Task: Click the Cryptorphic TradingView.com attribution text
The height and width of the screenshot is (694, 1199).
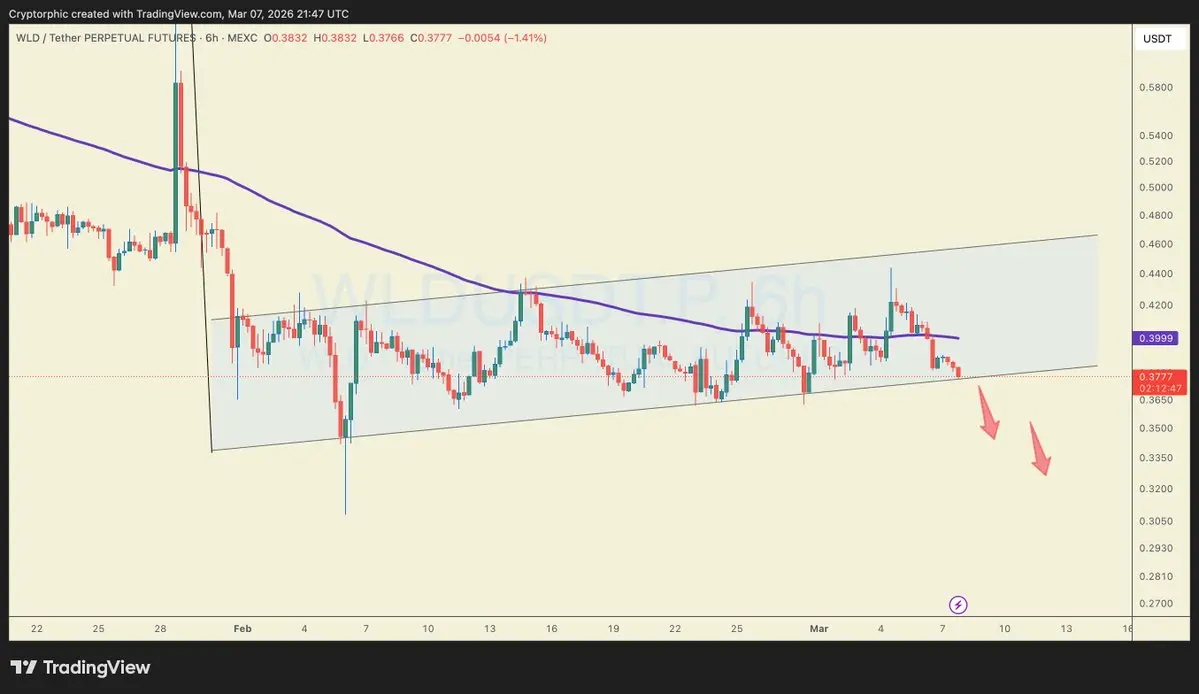Action: click(179, 14)
